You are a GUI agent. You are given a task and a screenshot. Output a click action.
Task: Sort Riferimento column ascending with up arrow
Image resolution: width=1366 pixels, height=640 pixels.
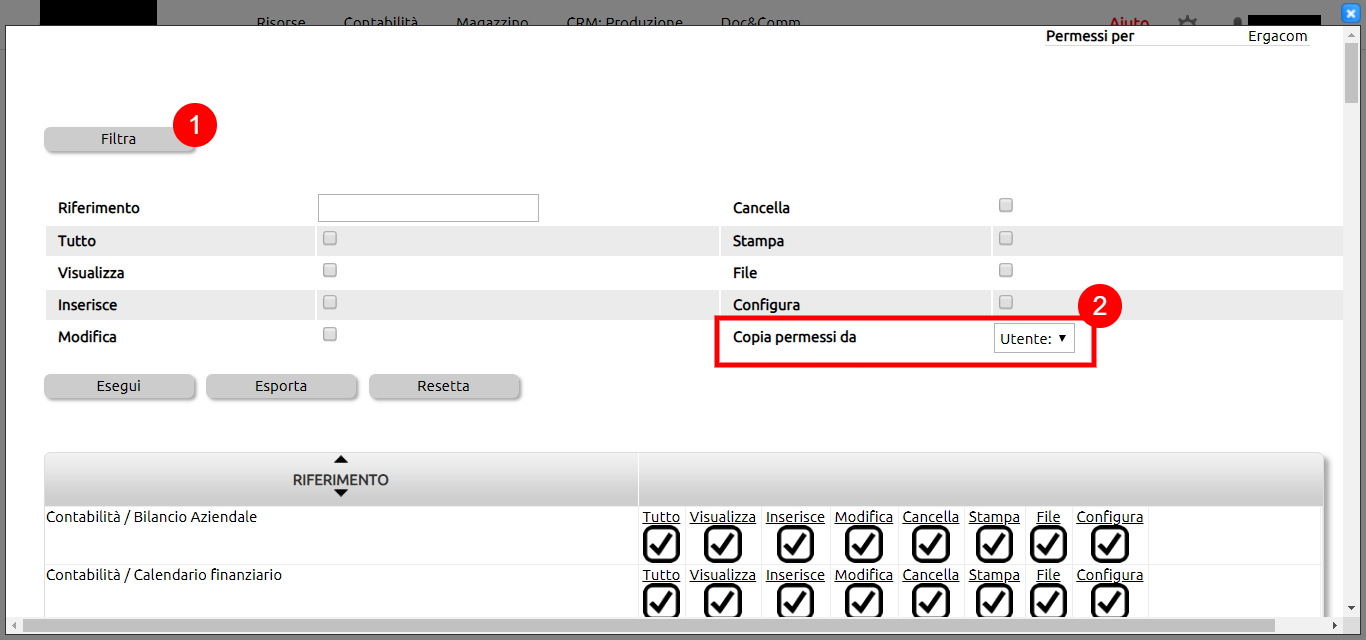341,459
